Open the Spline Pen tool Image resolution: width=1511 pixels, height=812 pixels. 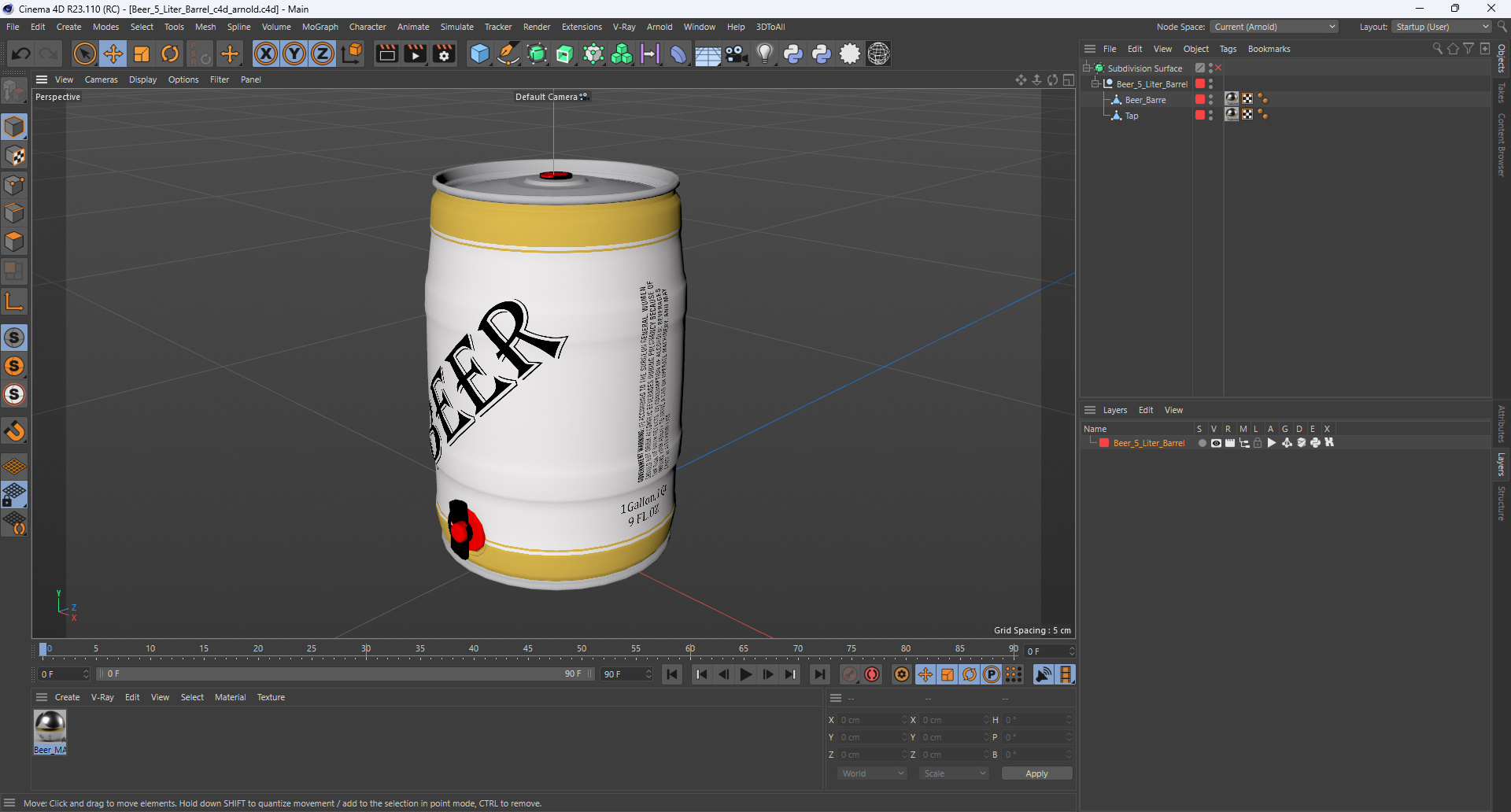tap(508, 54)
